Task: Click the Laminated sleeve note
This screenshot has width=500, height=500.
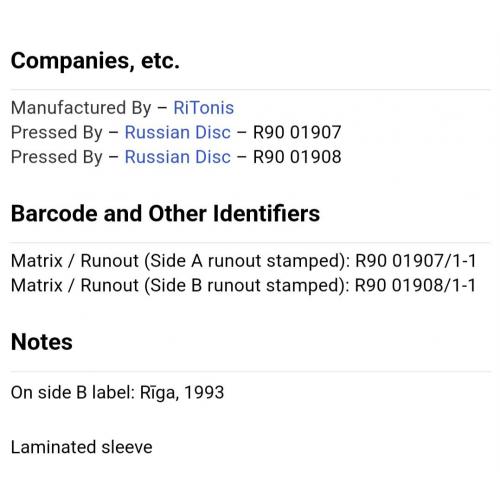Action: click(82, 447)
